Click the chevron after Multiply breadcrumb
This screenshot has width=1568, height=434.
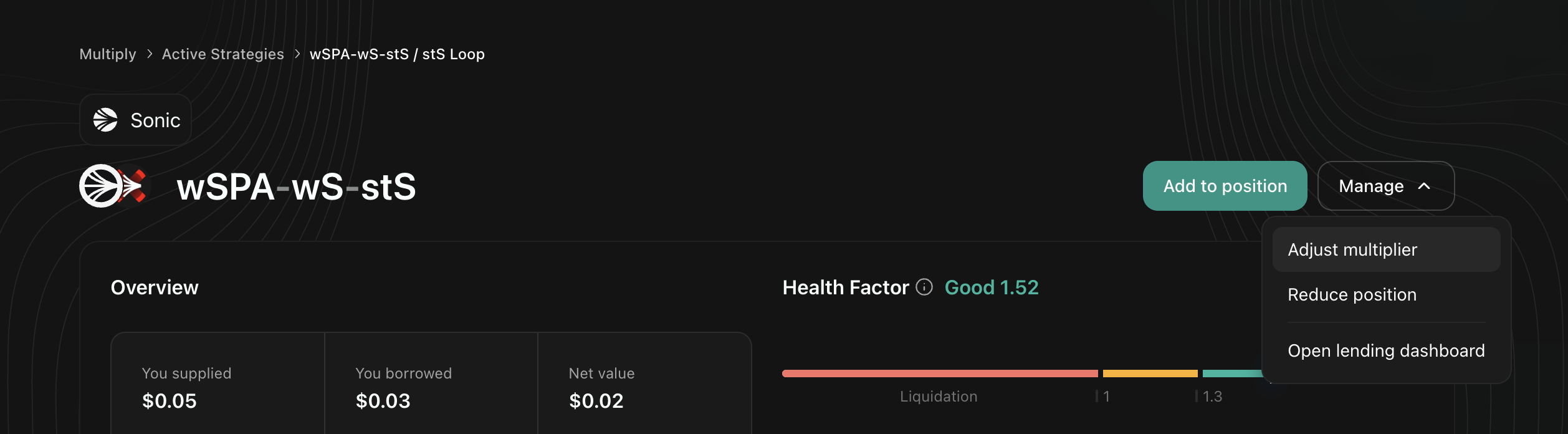150,54
